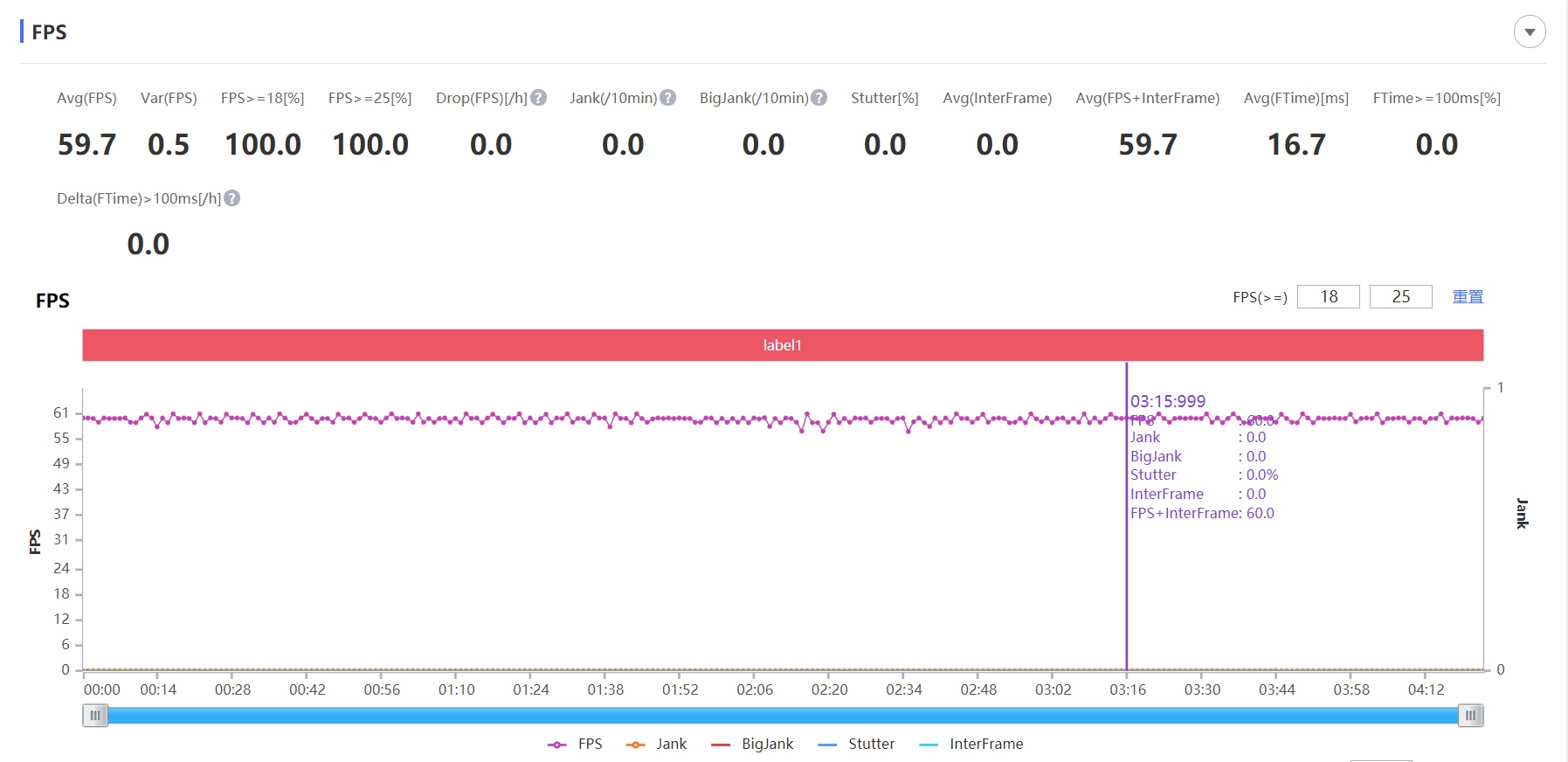Toggle Jank series in chart legend

(657, 744)
